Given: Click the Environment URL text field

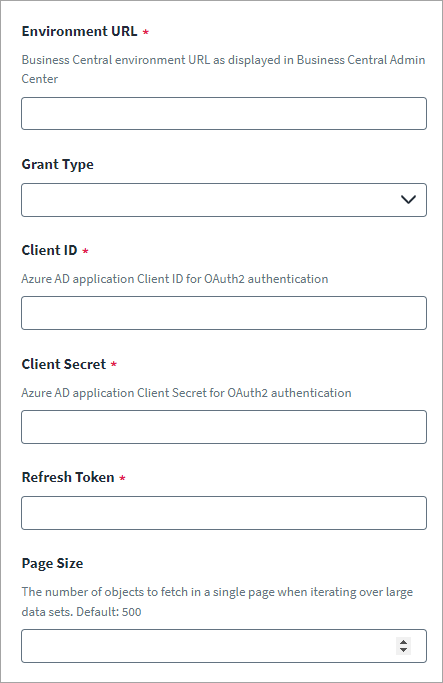Looking at the screenshot, I should [224, 113].
